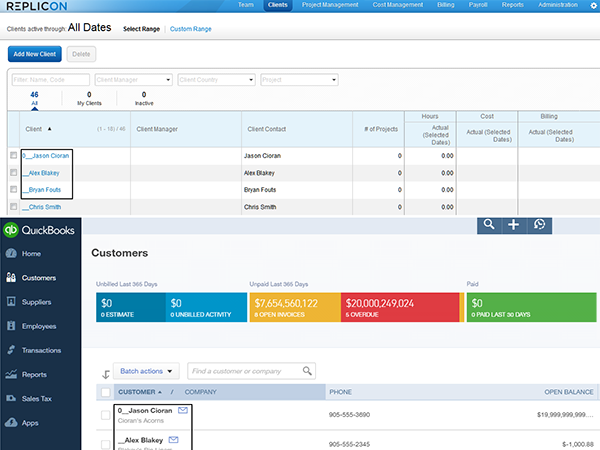Open __Chris Smith client link
Image resolution: width=600 pixels, height=450 pixels.
tap(42, 207)
